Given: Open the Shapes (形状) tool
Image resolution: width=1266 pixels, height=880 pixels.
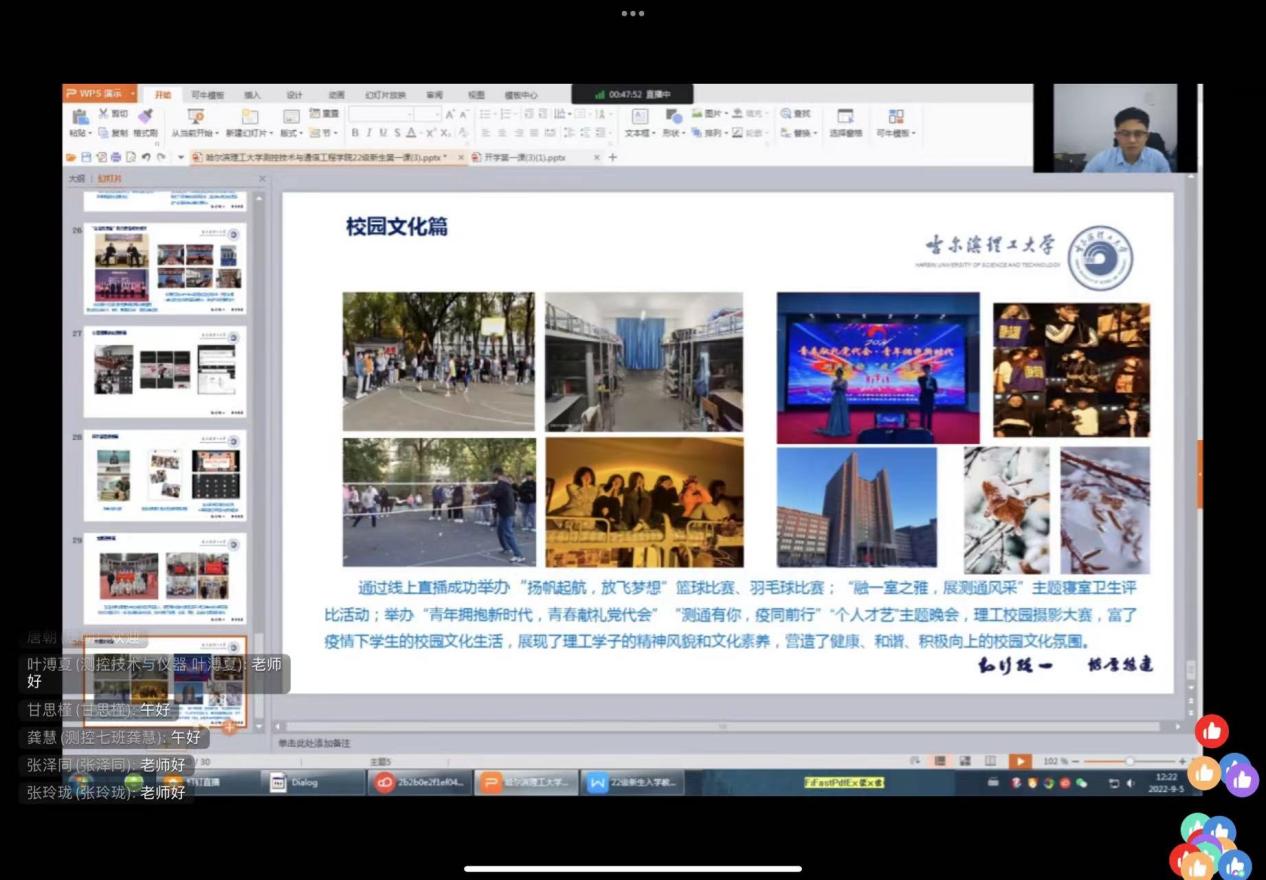Looking at the screenshot, I should pos(673,117).
